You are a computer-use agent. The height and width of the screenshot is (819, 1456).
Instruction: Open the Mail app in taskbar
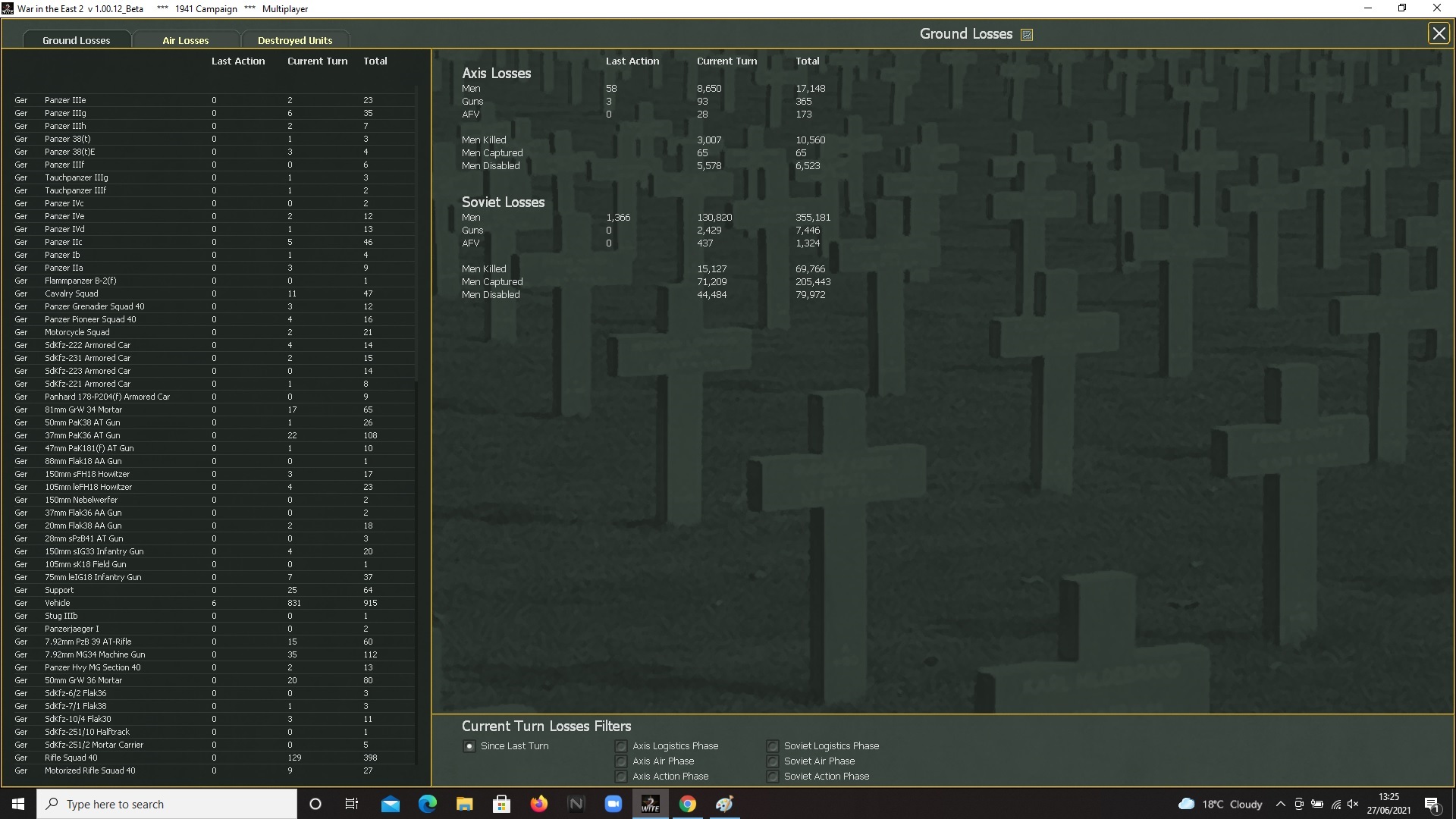coord(390,804)
